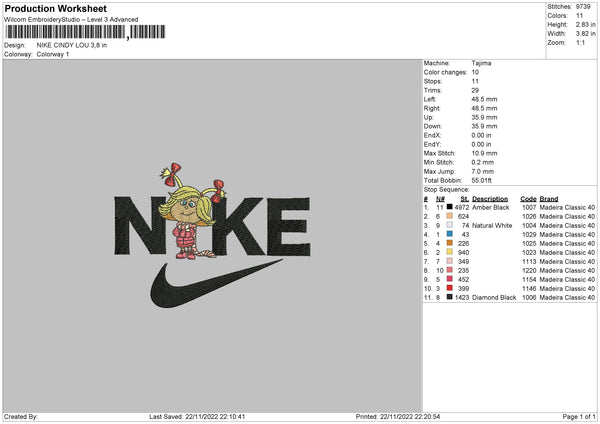Screen dimensions: 600x424
Task: Click the Diamond Black description text
Action: click(x=494, y=297)
